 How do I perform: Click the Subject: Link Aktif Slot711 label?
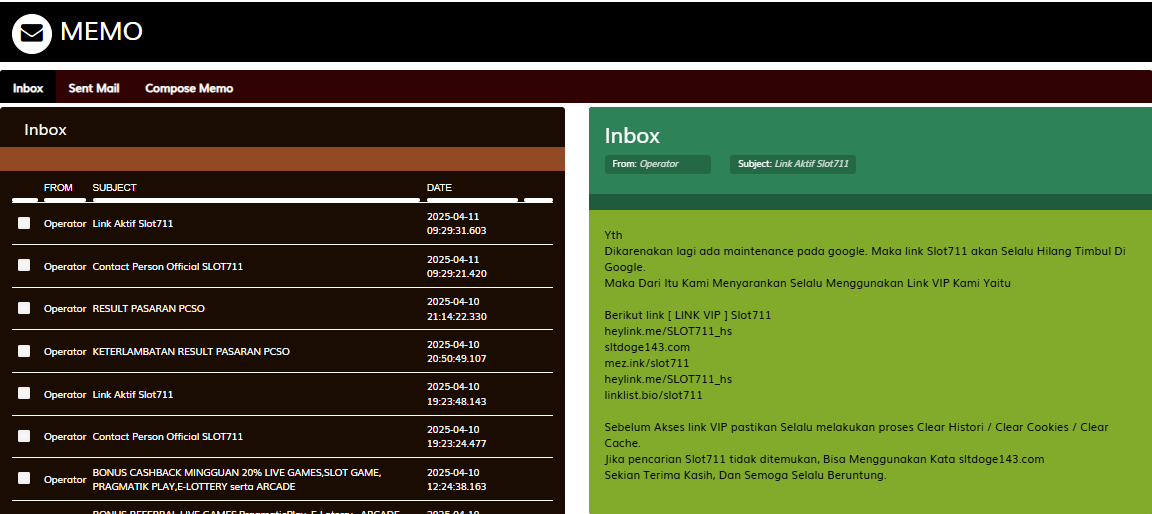793,164
